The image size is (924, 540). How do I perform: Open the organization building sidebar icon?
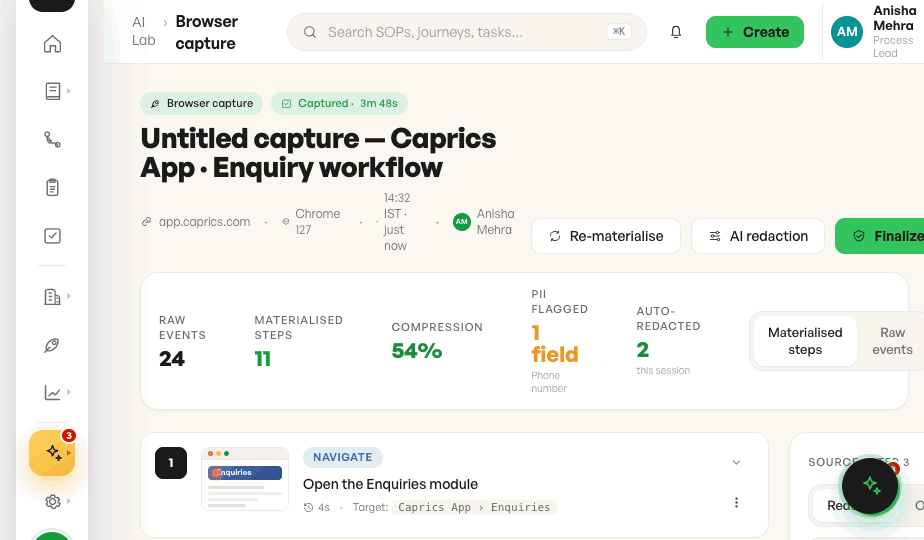52,297
